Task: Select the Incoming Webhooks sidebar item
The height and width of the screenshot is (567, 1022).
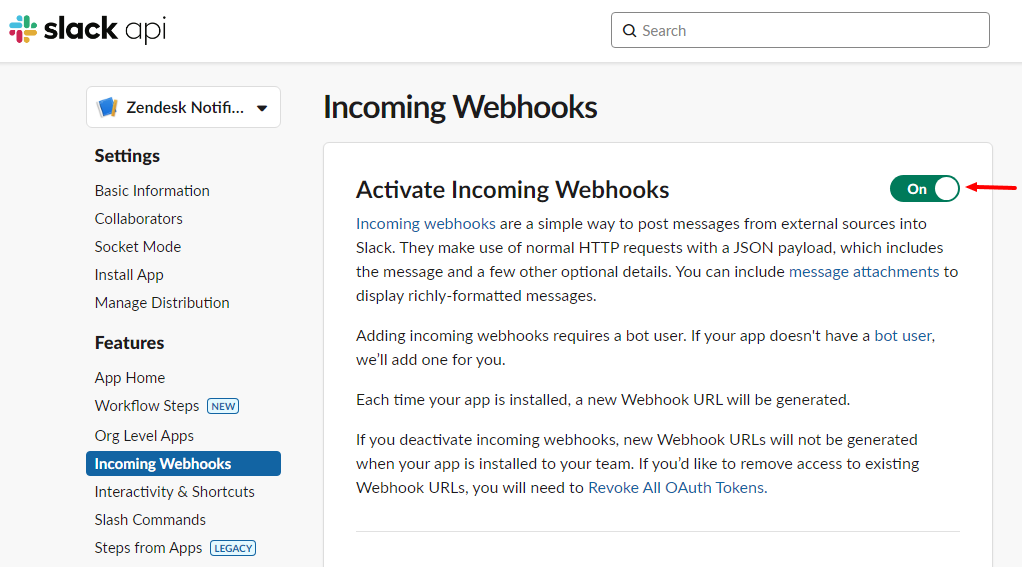Action: pos(183,463)
